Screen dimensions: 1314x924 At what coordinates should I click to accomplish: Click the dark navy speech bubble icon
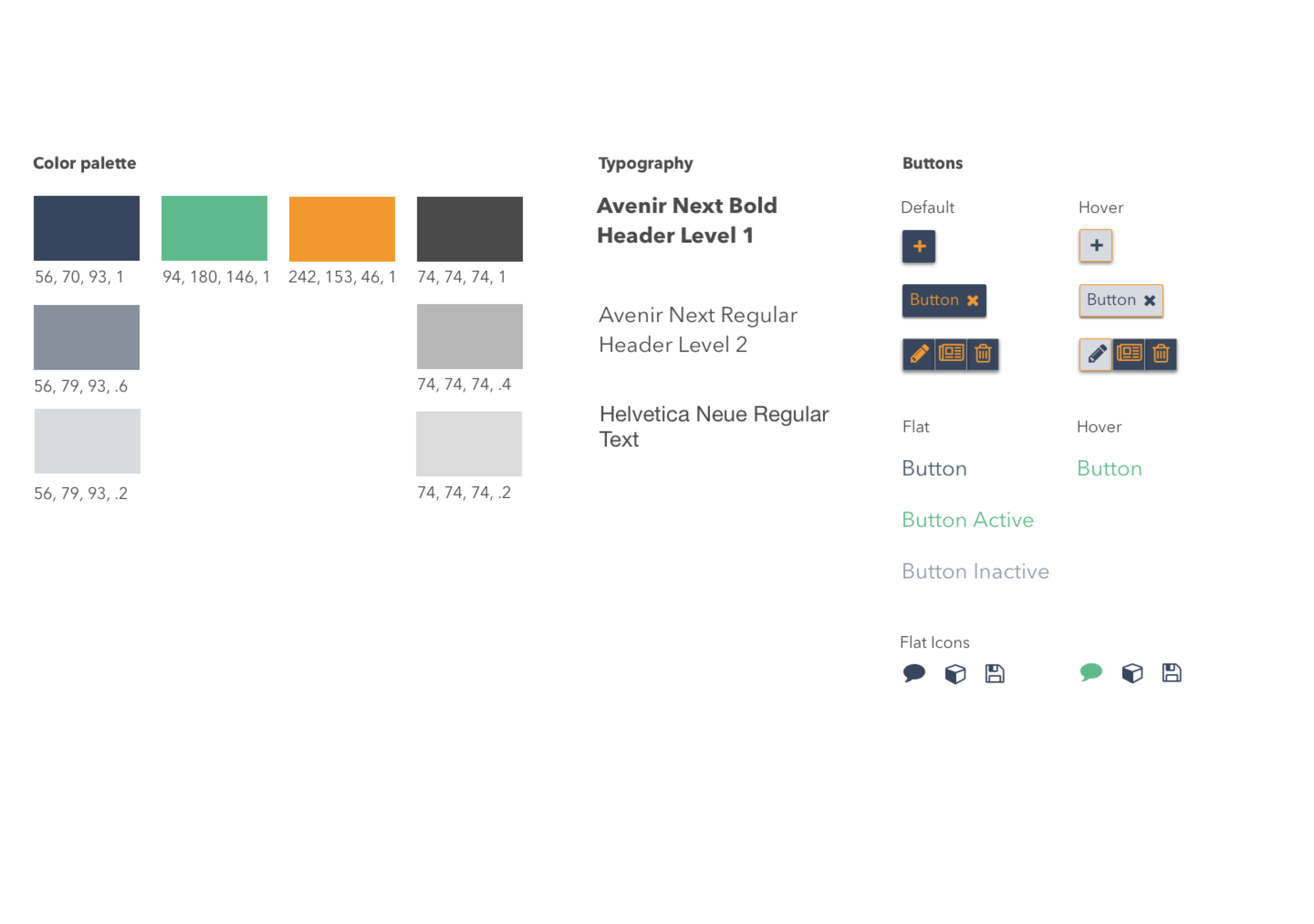click(x=914, y=673)
